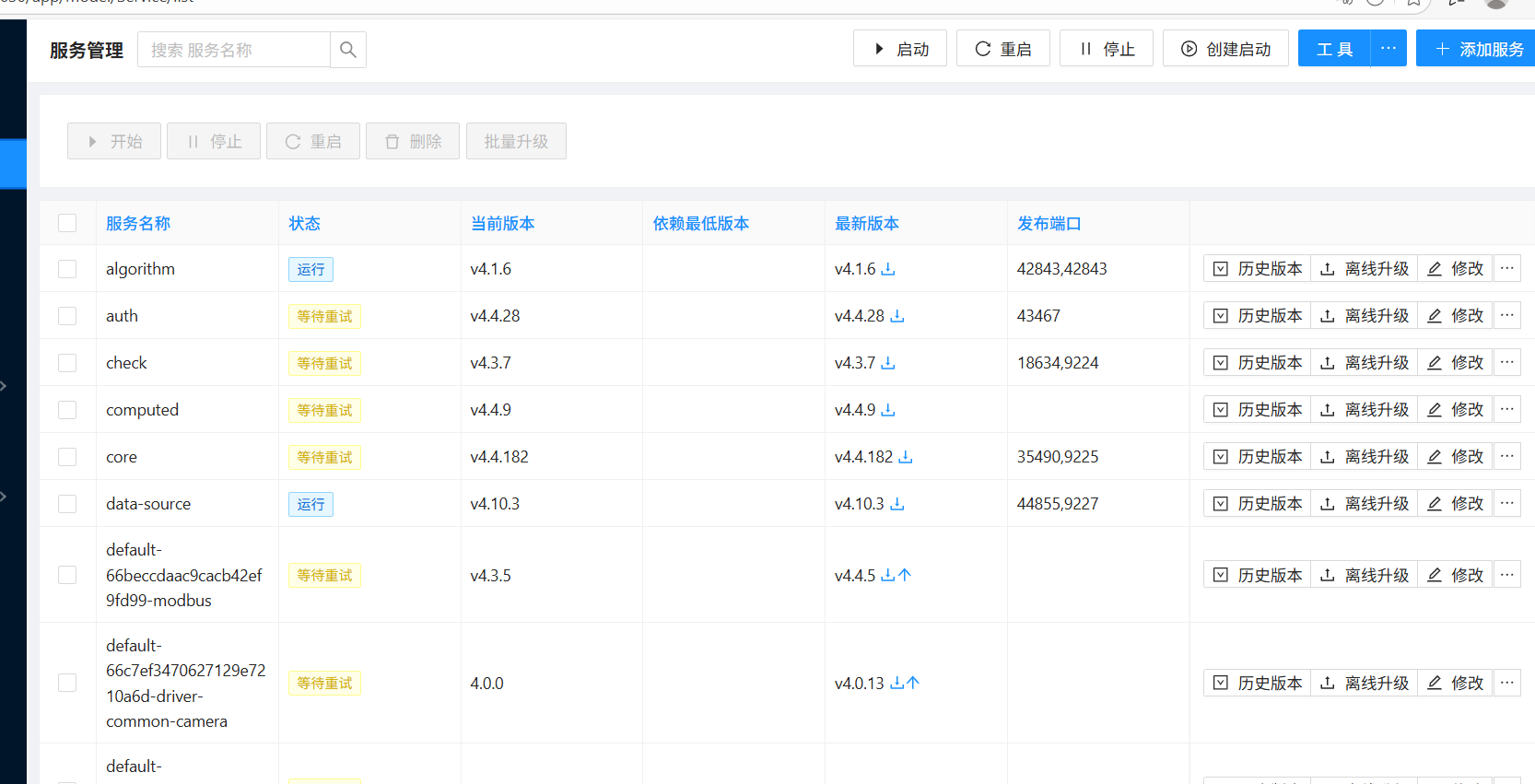Sort by 当前版本 column header
Screen dimensions: 1535x784
tap(503, 223)
